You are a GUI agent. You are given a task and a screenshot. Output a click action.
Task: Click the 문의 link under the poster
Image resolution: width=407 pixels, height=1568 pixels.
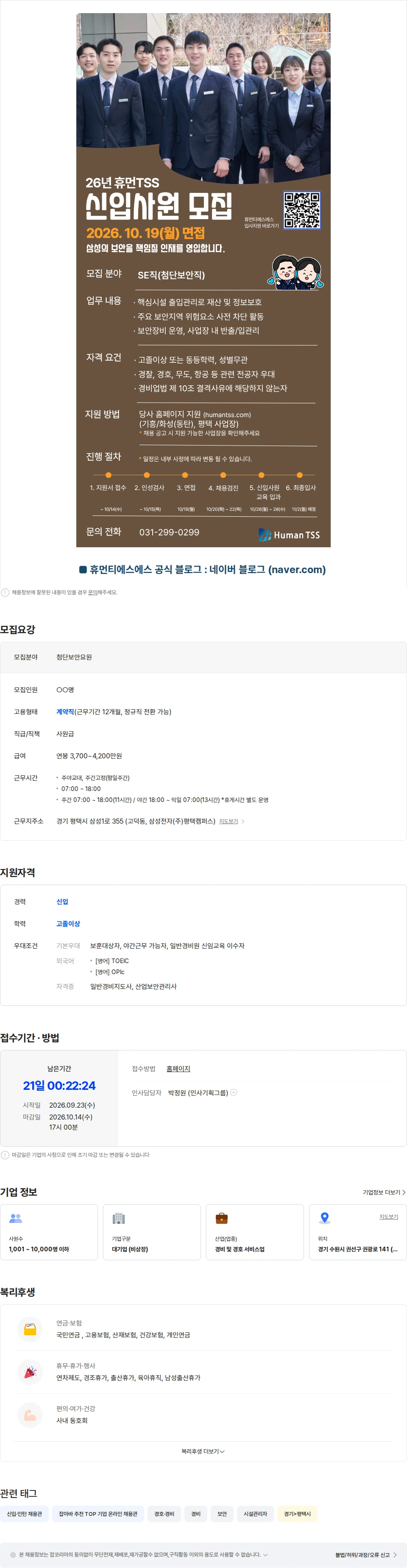pos(92,592)
